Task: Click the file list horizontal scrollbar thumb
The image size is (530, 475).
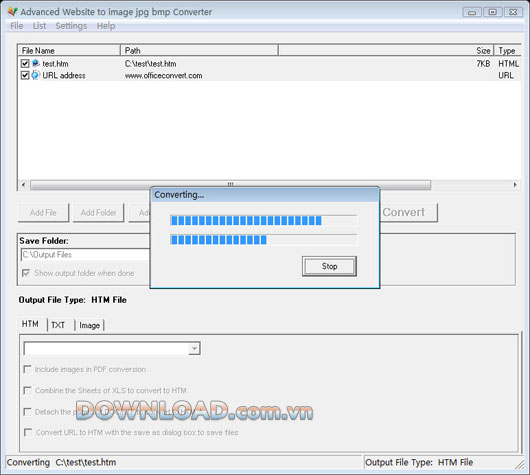Action: (x=231, y=185)
